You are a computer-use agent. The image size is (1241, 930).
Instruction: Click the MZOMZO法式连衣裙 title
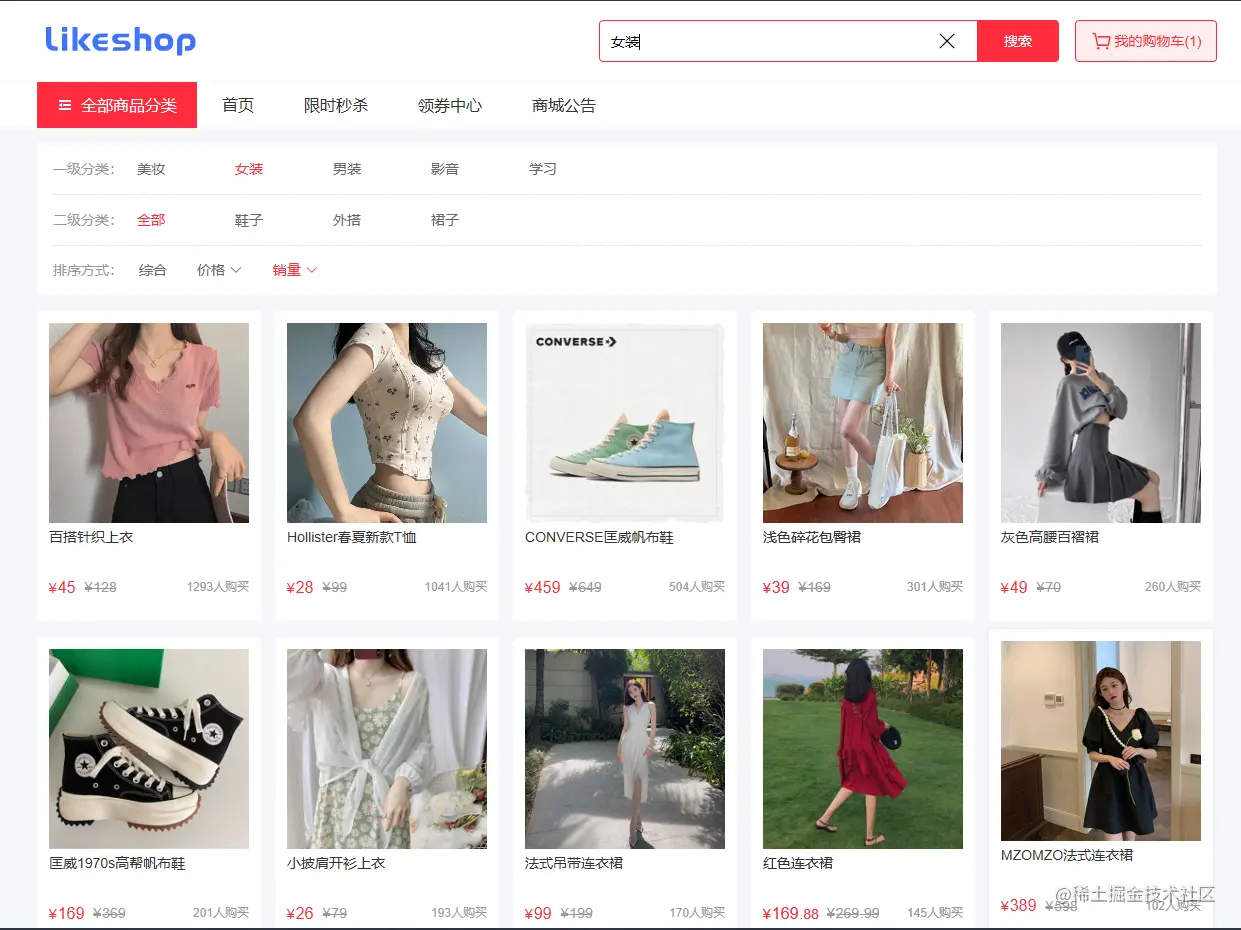1067,855
